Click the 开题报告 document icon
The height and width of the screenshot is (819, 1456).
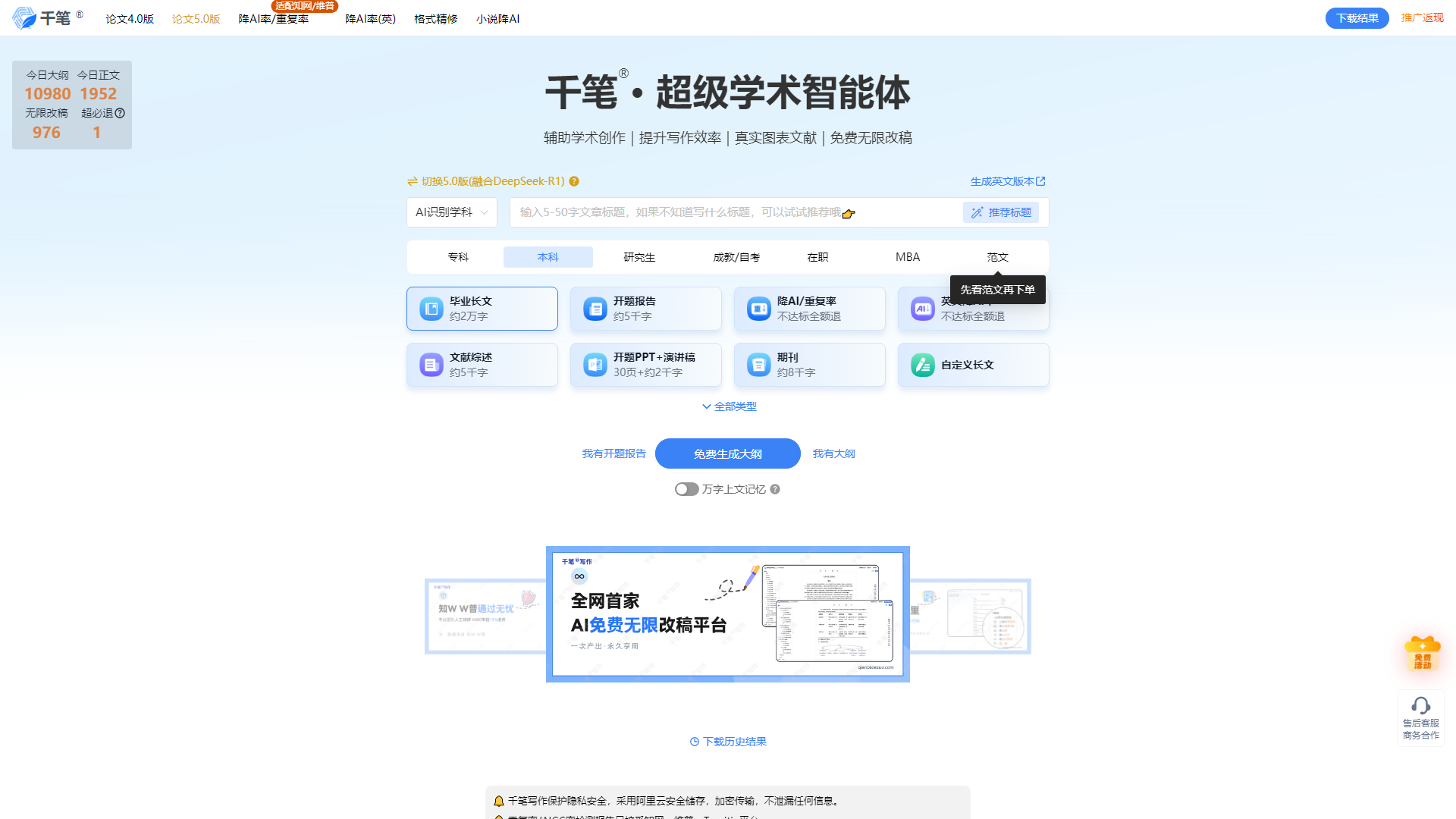pos(595,308)
